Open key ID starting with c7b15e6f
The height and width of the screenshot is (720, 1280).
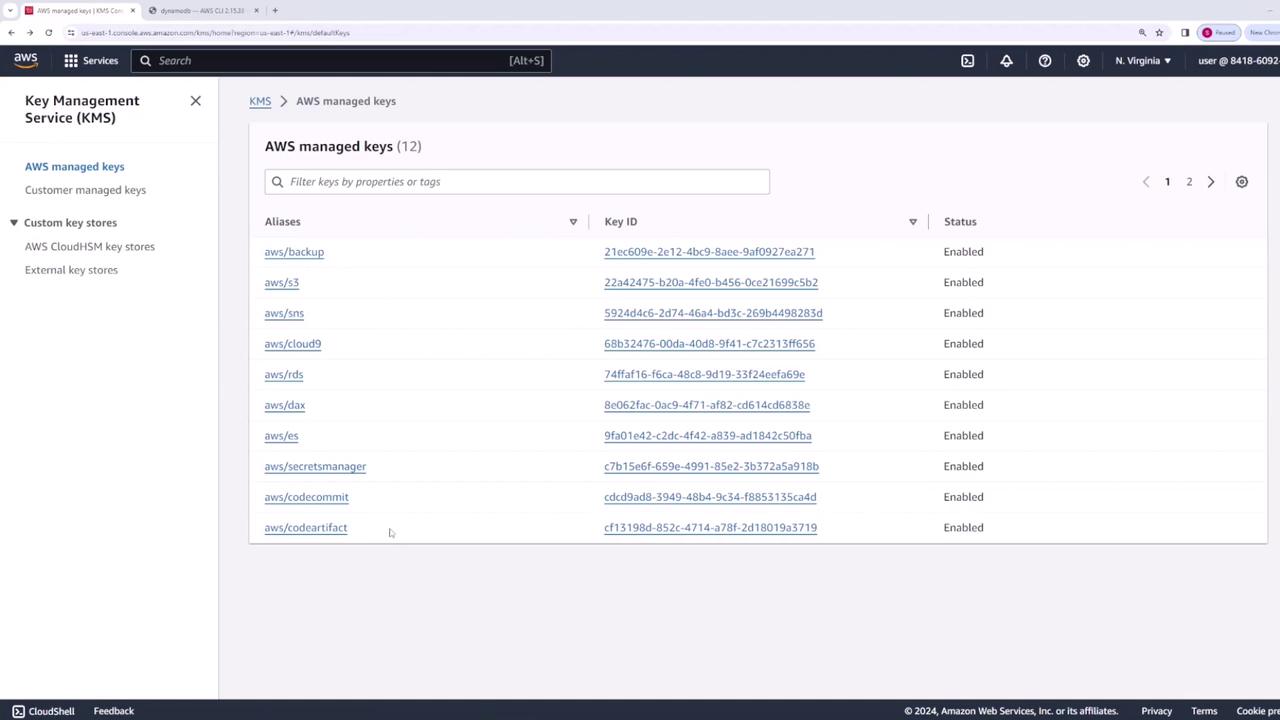pos(711,467)
